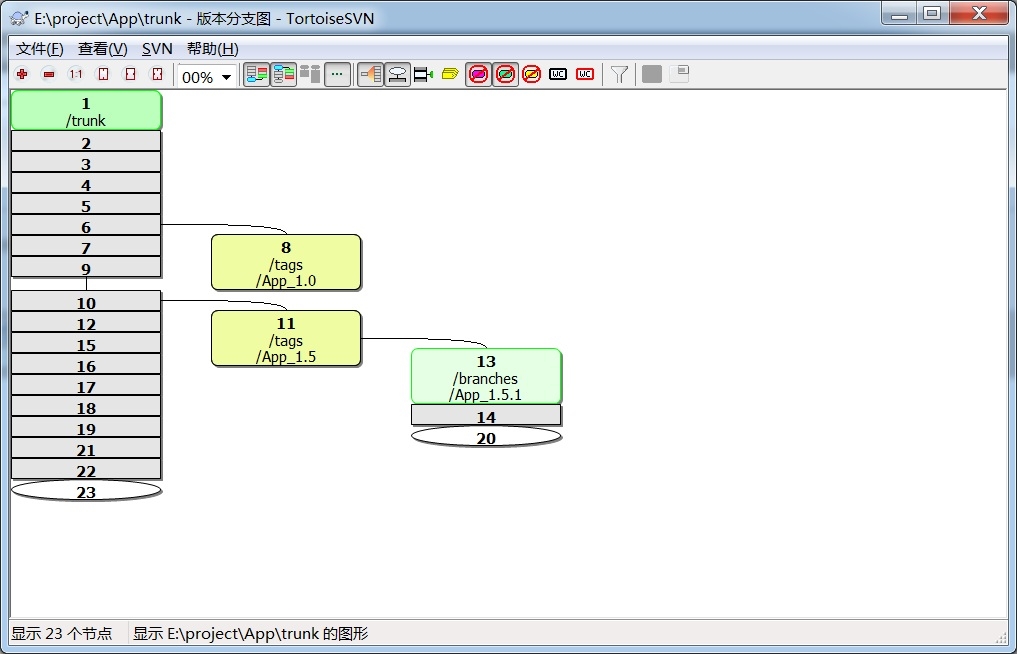The width and height of the screenshot is (1020, 654).
Task: Toggle the green three-dots toolbar button
Action: (x=337, y=74)
